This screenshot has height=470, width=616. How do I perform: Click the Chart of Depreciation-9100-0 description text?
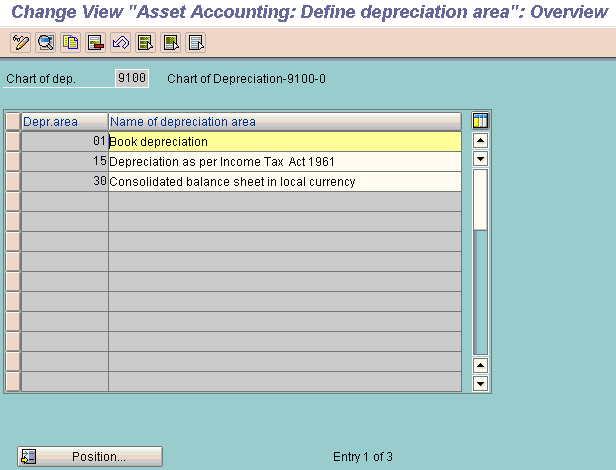(246, 79)
